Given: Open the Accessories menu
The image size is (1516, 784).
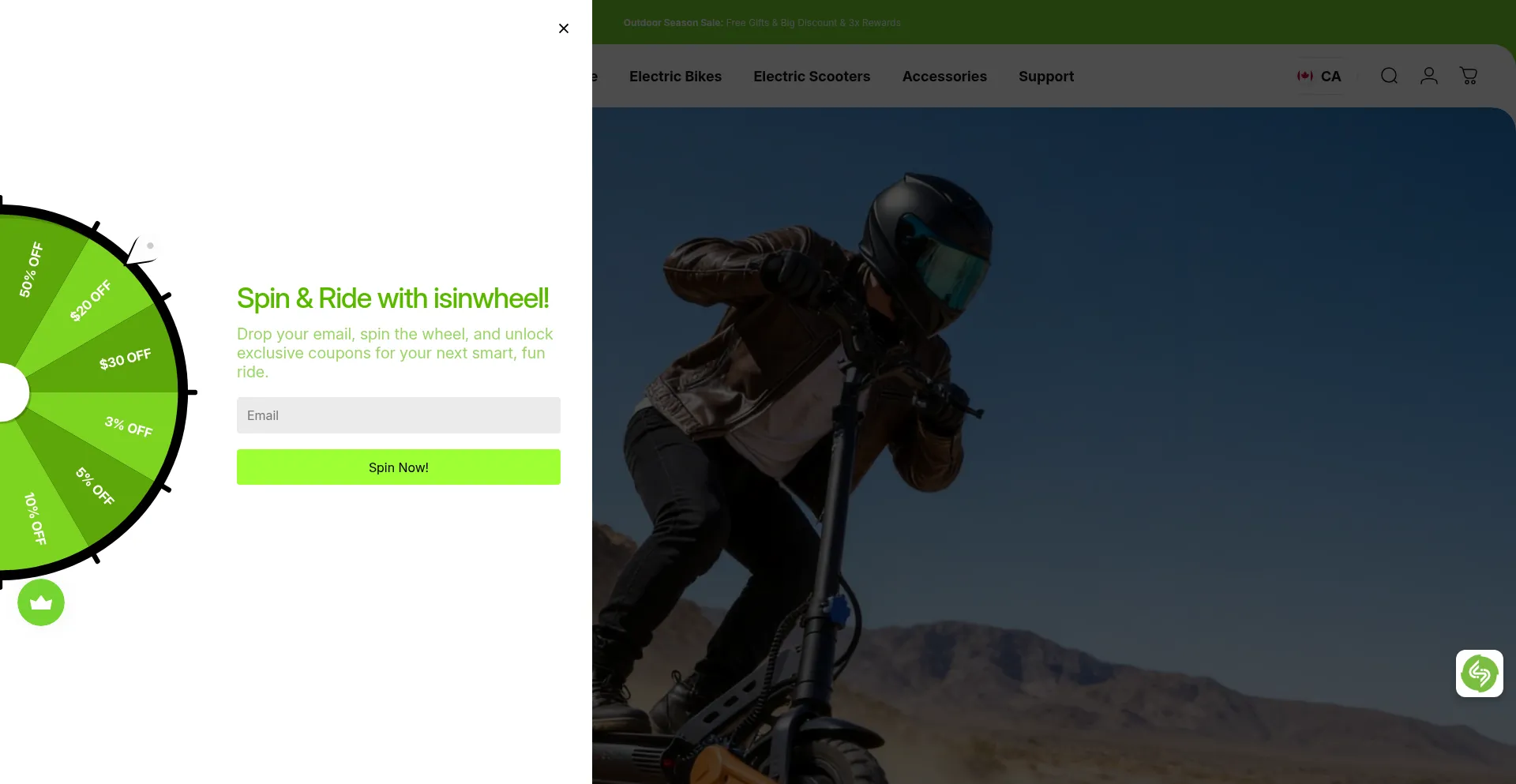Looking at the screenshot, I should point(944,77).
